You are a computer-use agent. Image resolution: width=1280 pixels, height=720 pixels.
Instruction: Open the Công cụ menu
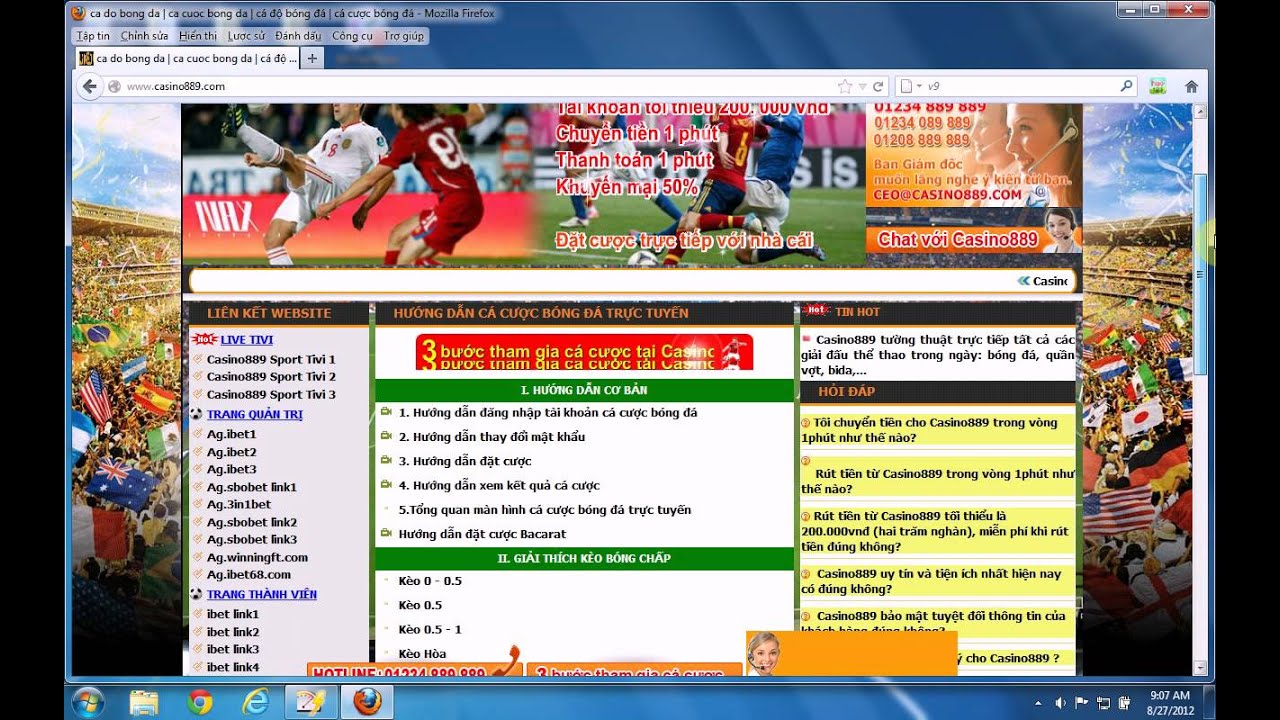point(352,36)
